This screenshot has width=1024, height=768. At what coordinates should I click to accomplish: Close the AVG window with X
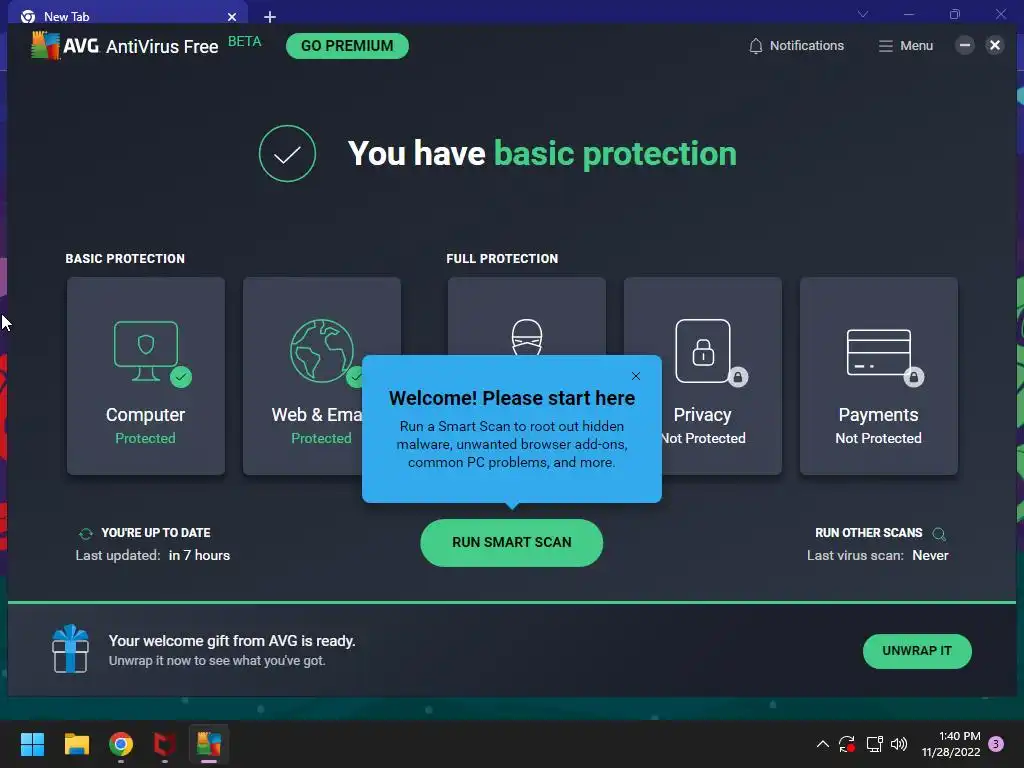(x=995, y=45)
